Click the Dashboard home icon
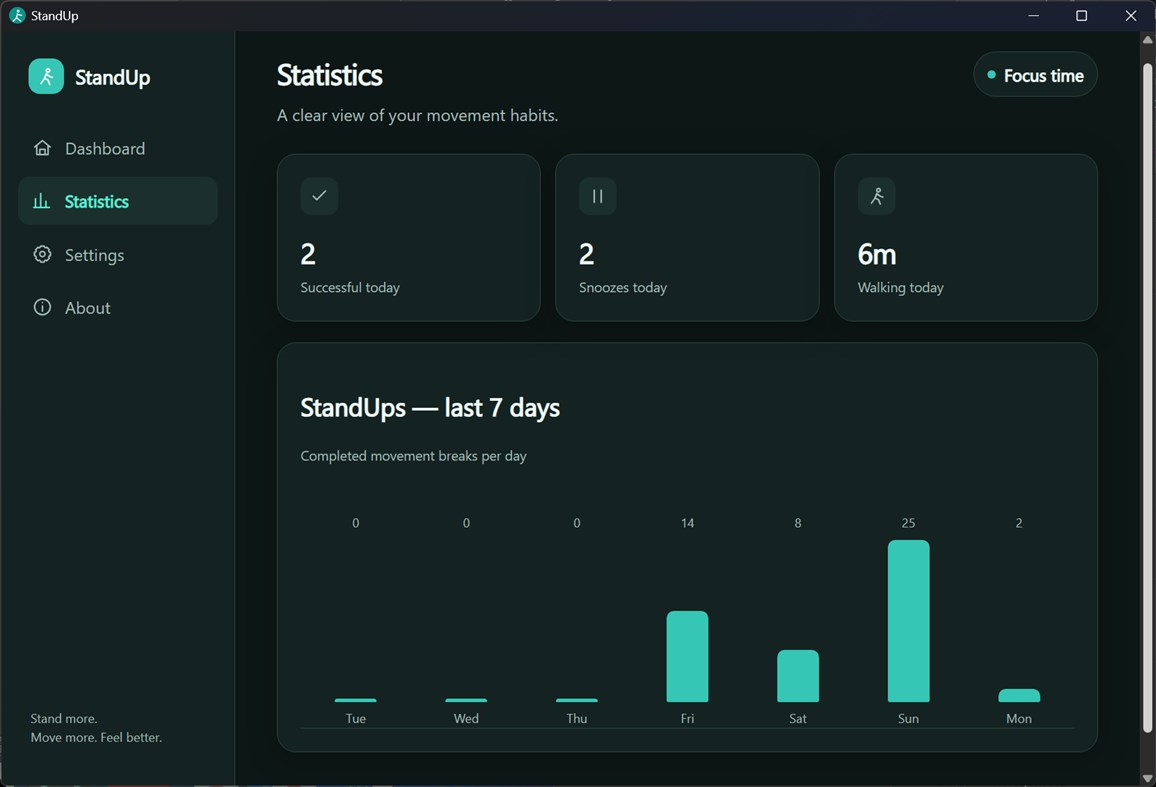This screenshot has width=1156, height=787. pyautogui.click(x=42, y=148)
